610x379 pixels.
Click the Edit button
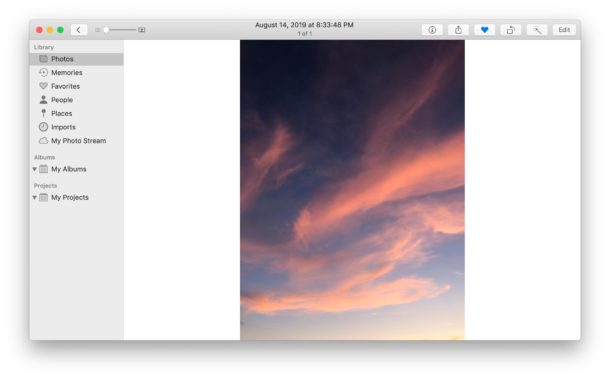click(564, 30)
